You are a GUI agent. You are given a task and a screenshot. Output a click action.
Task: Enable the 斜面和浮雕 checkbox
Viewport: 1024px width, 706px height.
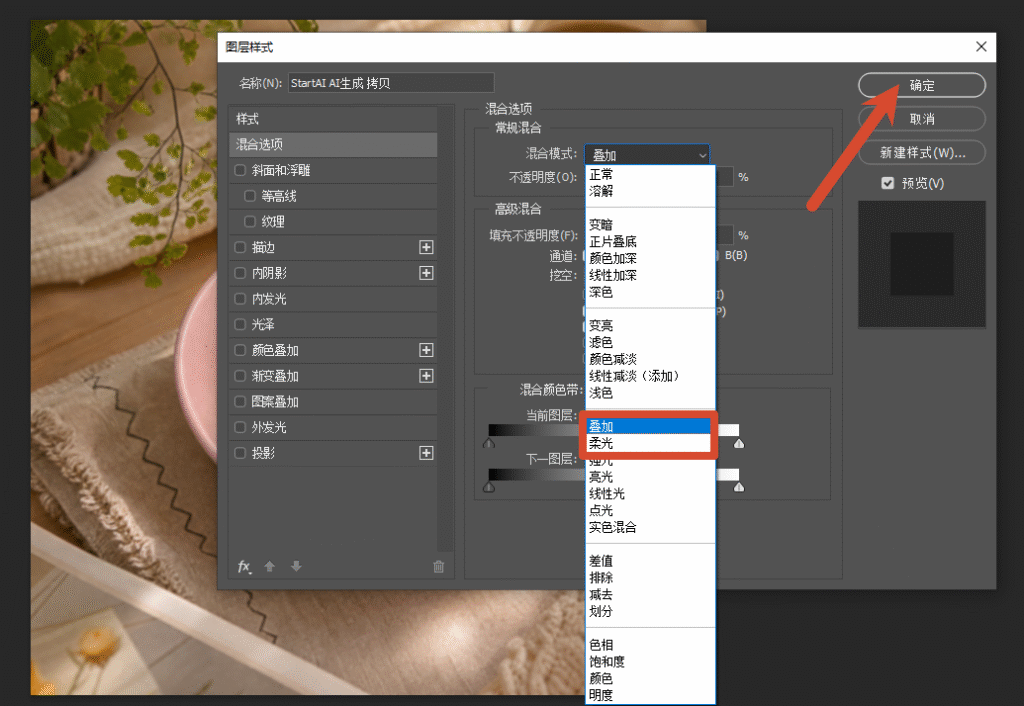point(240,170)
